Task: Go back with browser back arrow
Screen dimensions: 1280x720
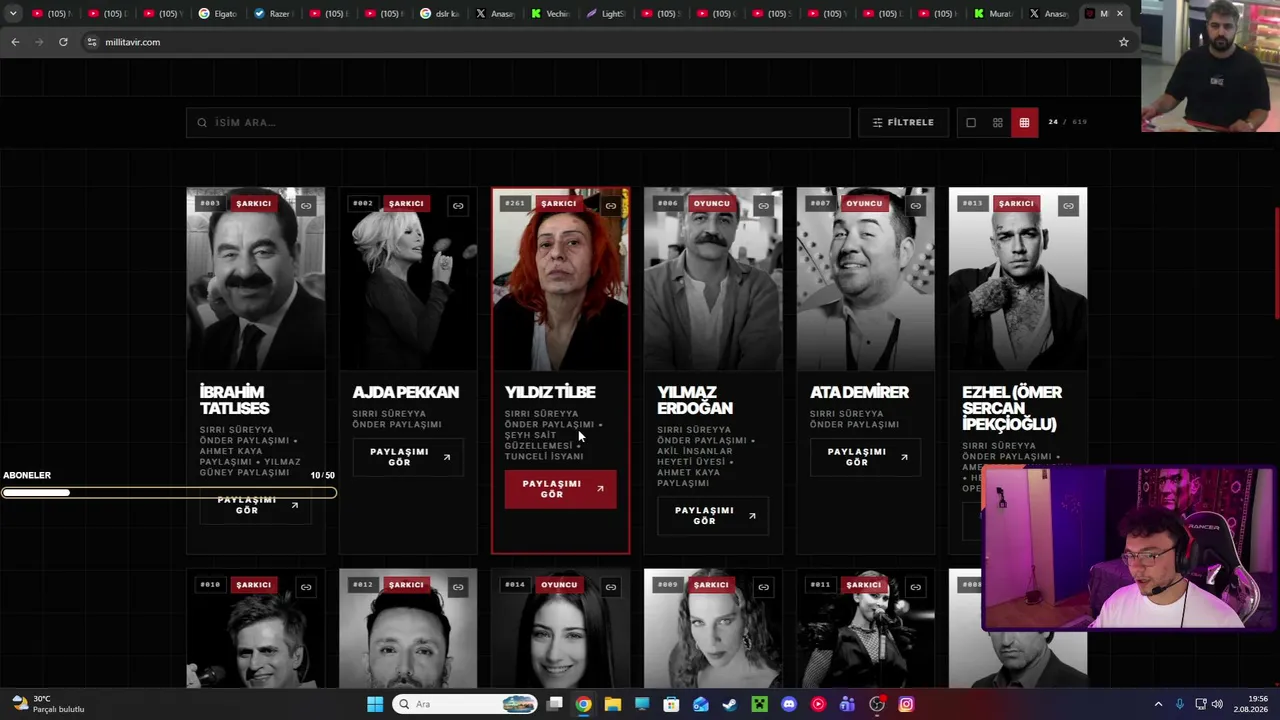Action: (15, 42)
